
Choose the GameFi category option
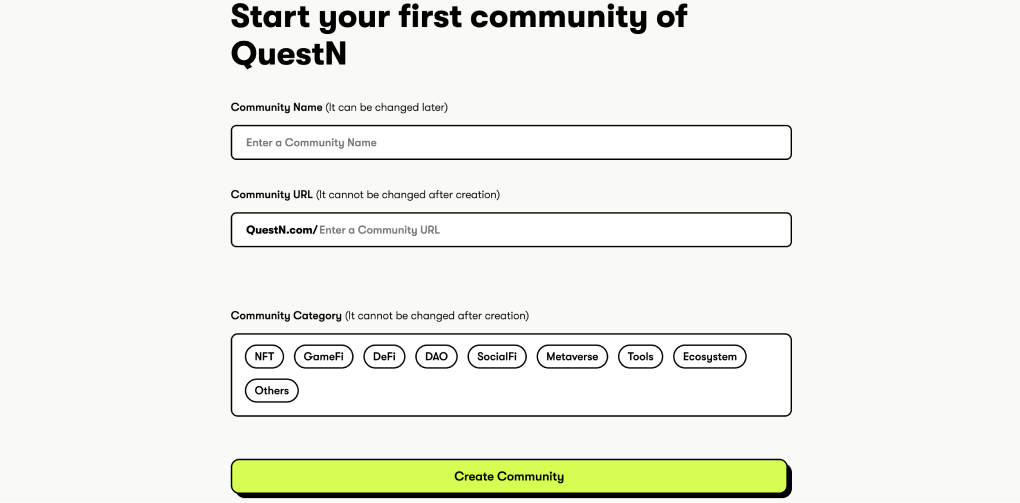click(323, 357)
